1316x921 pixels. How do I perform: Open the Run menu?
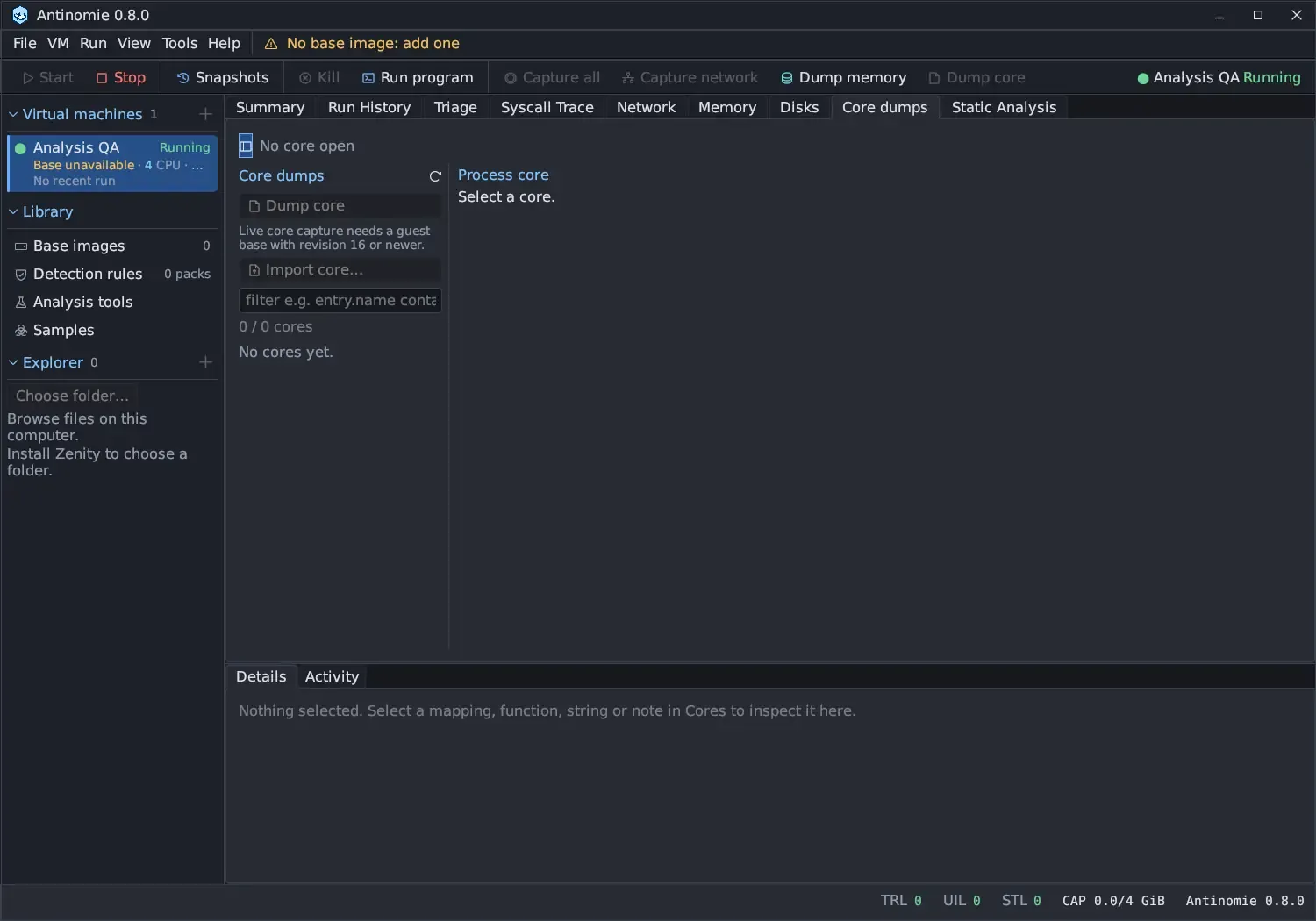point(93,43)
